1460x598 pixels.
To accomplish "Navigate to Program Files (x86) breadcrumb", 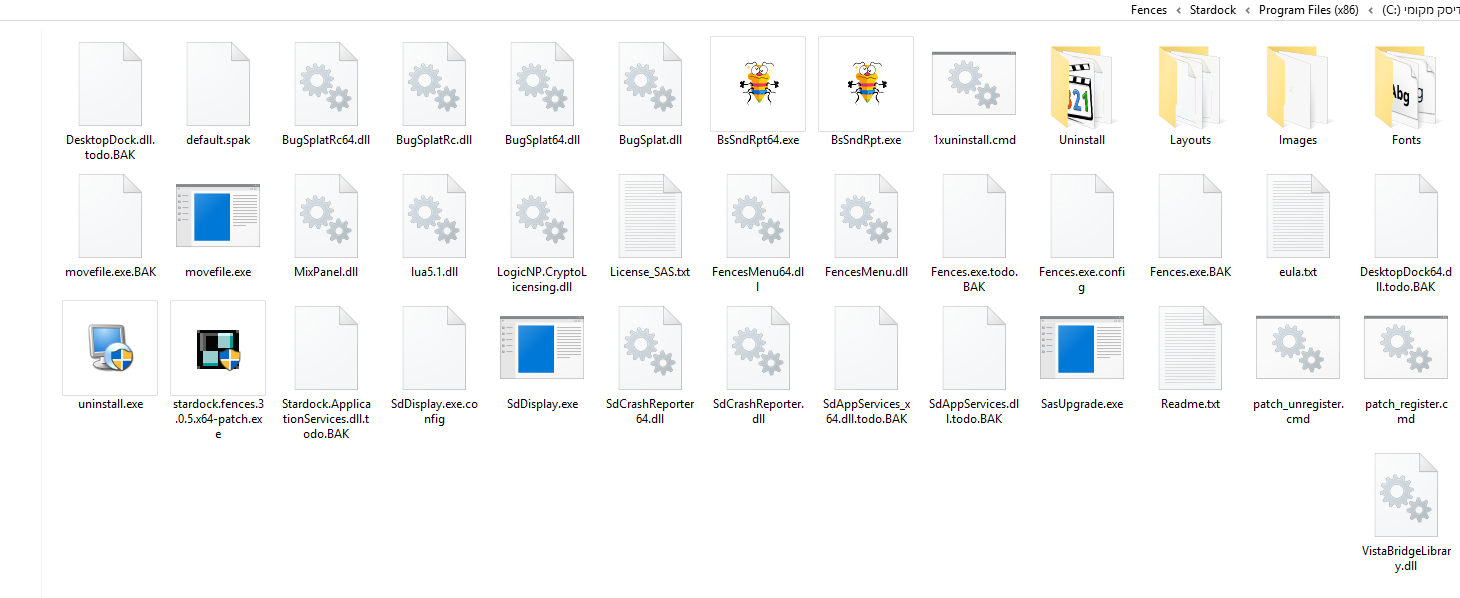I will (x=1308, y=10).
